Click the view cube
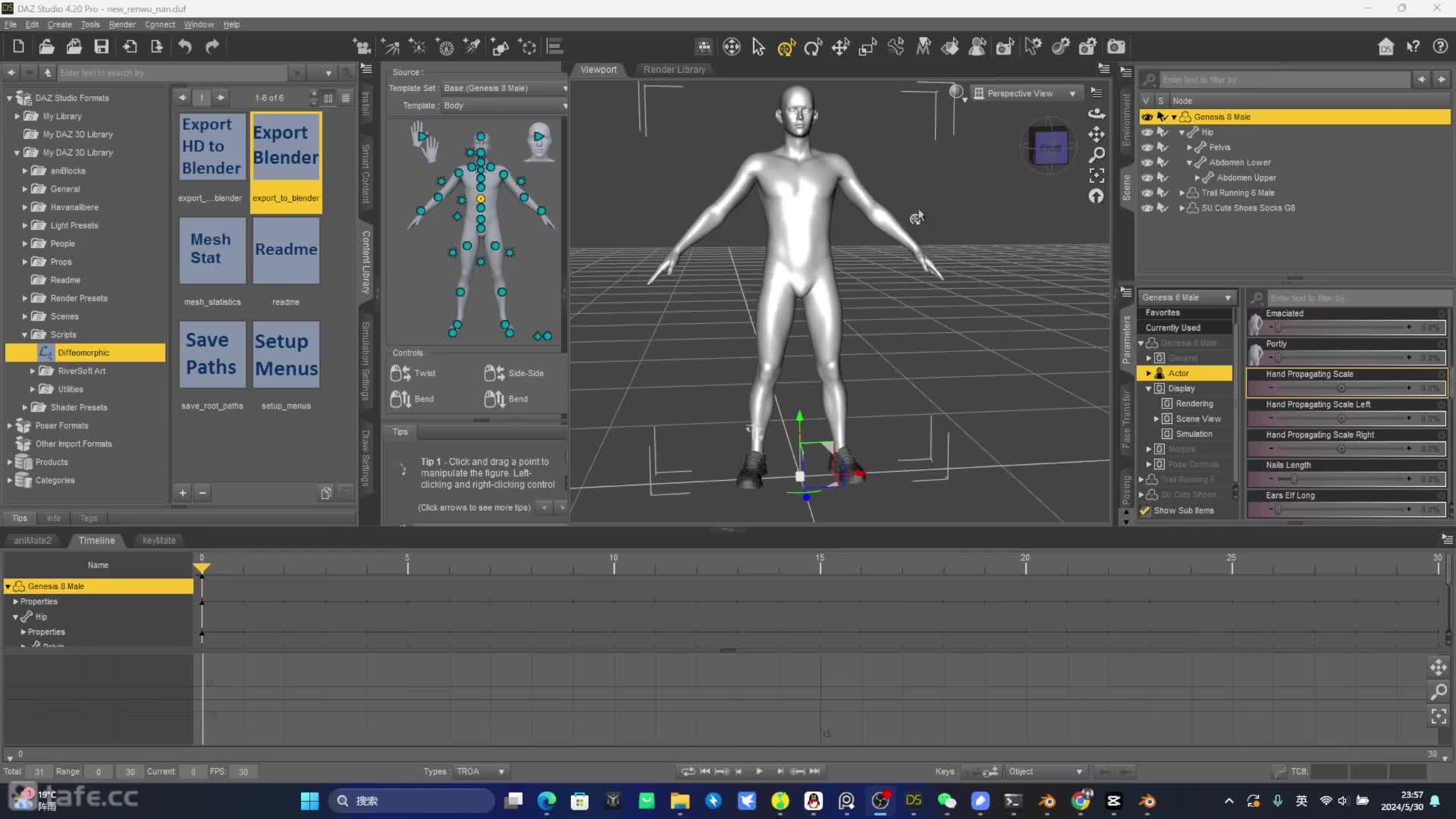The height and width of the screenshot is (819, 1456). pyautogui.click(x=1050, y=146)
